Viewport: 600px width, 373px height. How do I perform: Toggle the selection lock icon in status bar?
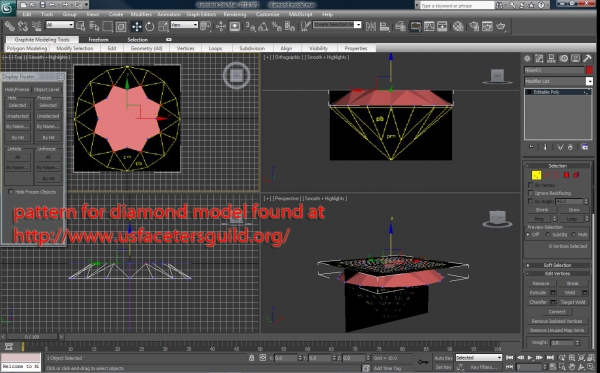pyautogui.click(x=251, y=358)
